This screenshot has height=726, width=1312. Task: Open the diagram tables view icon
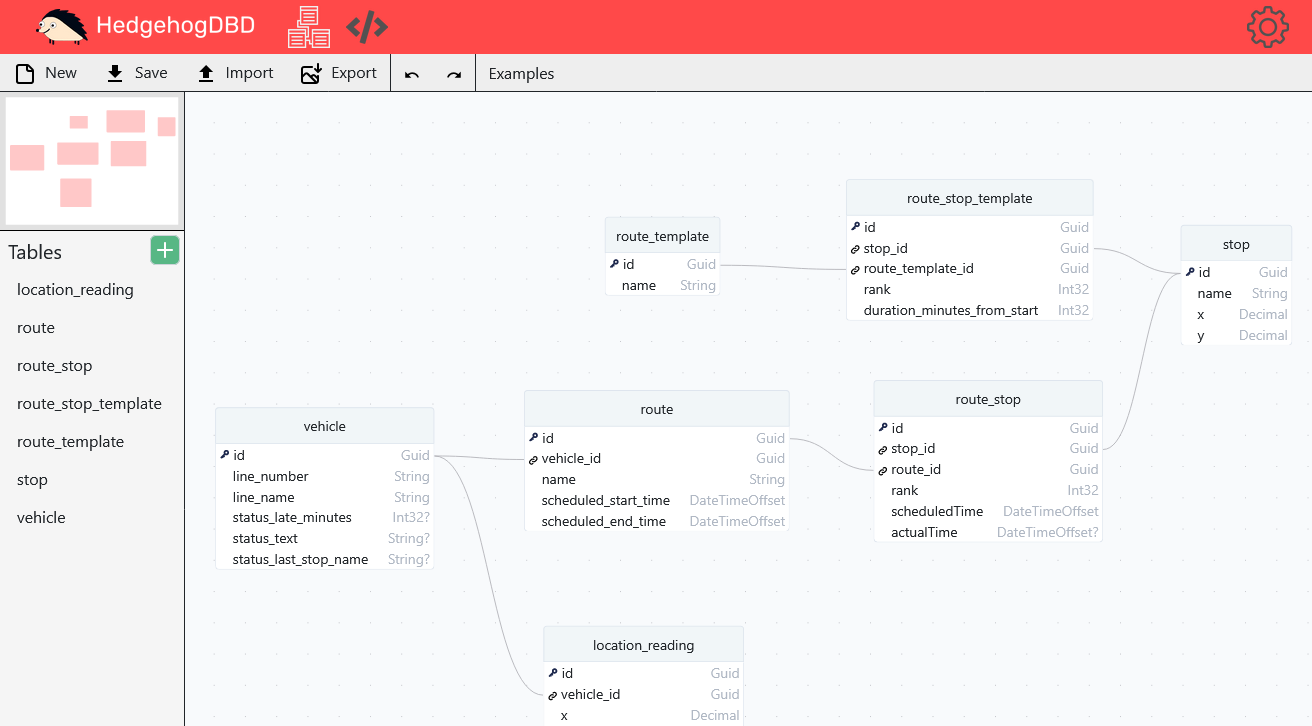click(309, 27)
